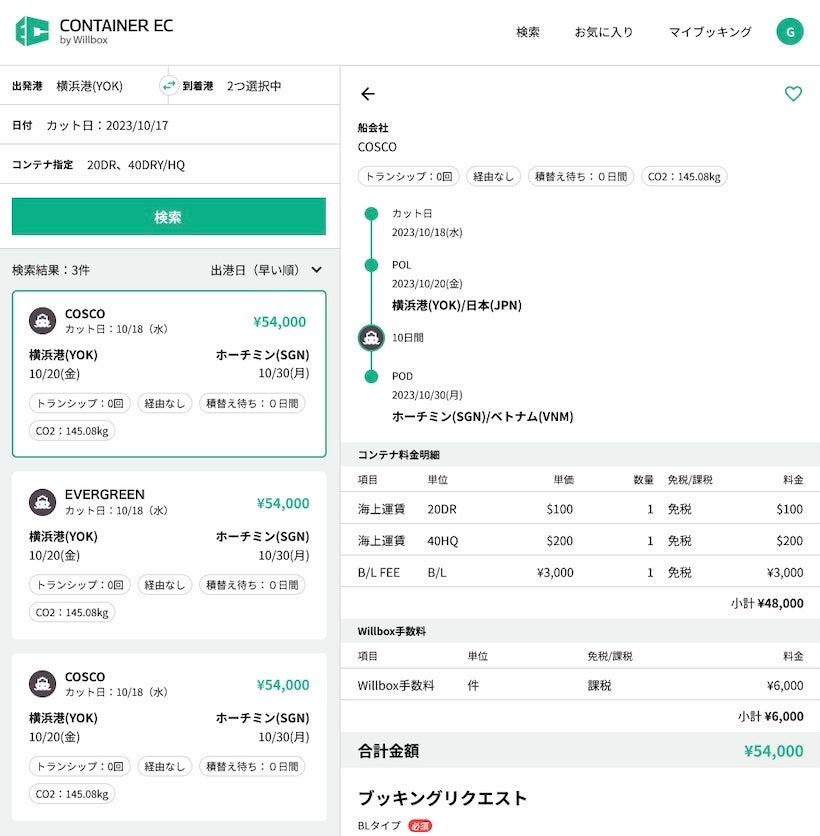Click 2023/10/18(水) cut date text

click(x=427, y=232)
